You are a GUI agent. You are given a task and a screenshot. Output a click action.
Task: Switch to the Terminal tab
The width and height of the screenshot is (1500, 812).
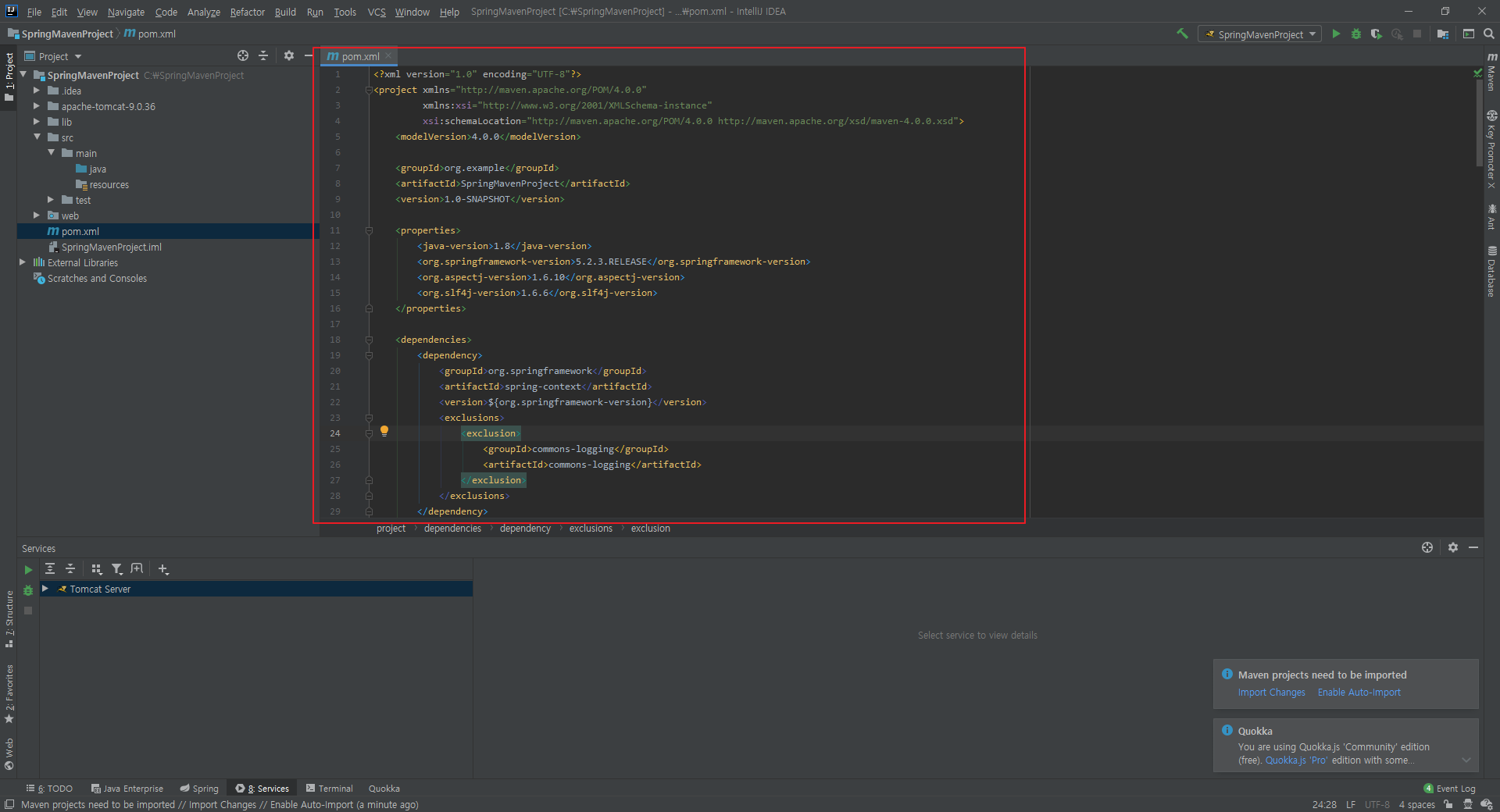(x=329, y=789)
